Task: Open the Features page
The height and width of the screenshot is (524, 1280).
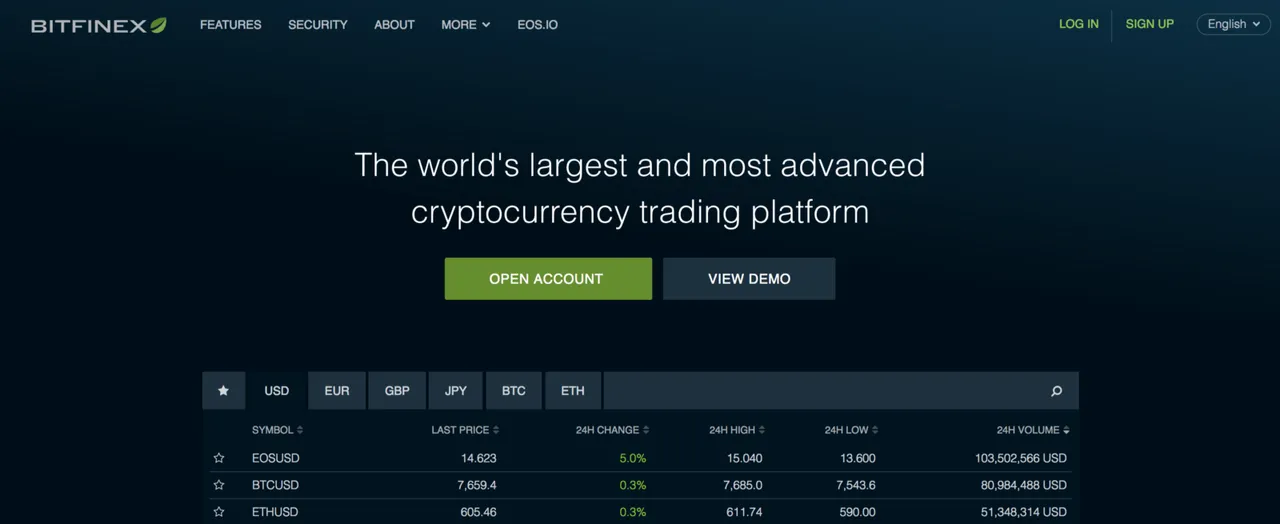Action: pos(231,25)
